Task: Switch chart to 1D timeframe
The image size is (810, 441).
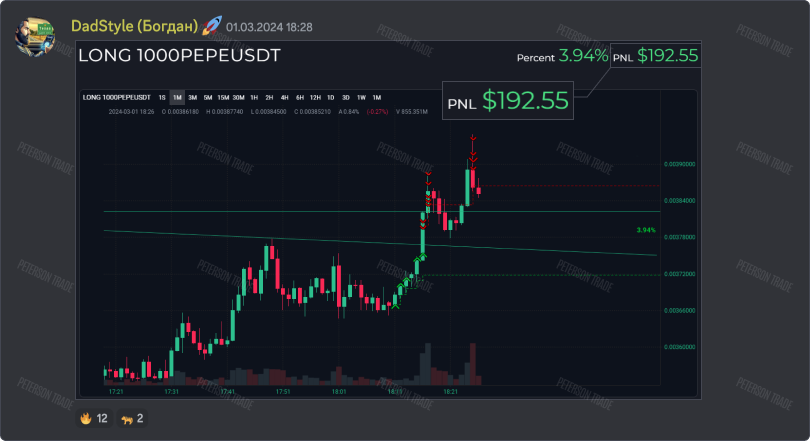Action: (331, 97)
